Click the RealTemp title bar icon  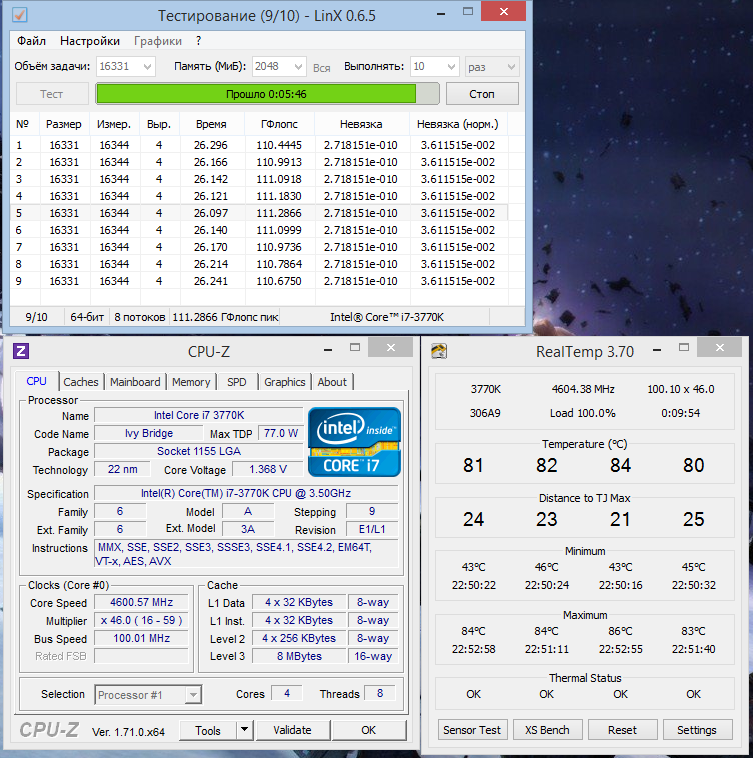[439, 351]
